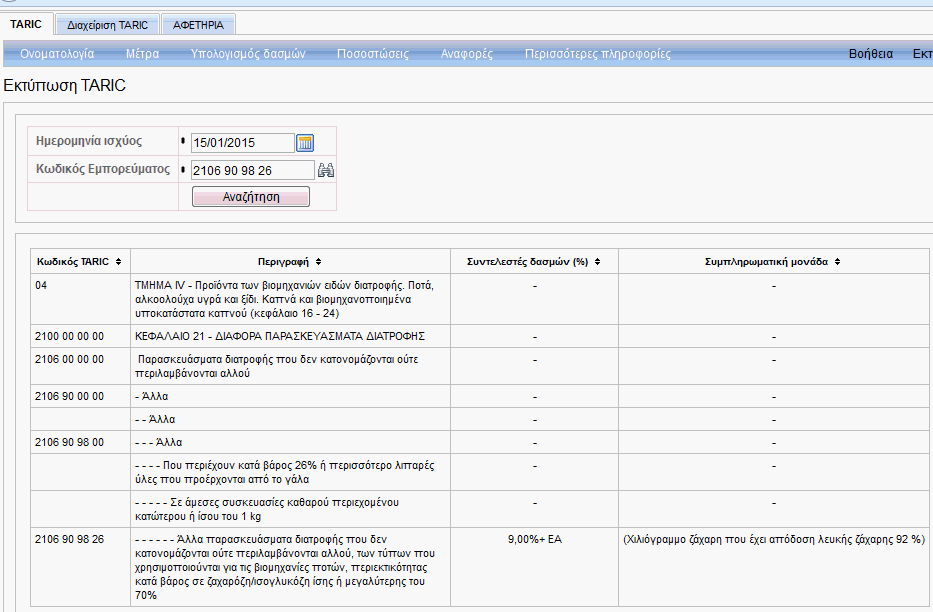Sort by Κωδικός TARIC column arrows
Screen dimensions: 933x612
tap(119, 261)
